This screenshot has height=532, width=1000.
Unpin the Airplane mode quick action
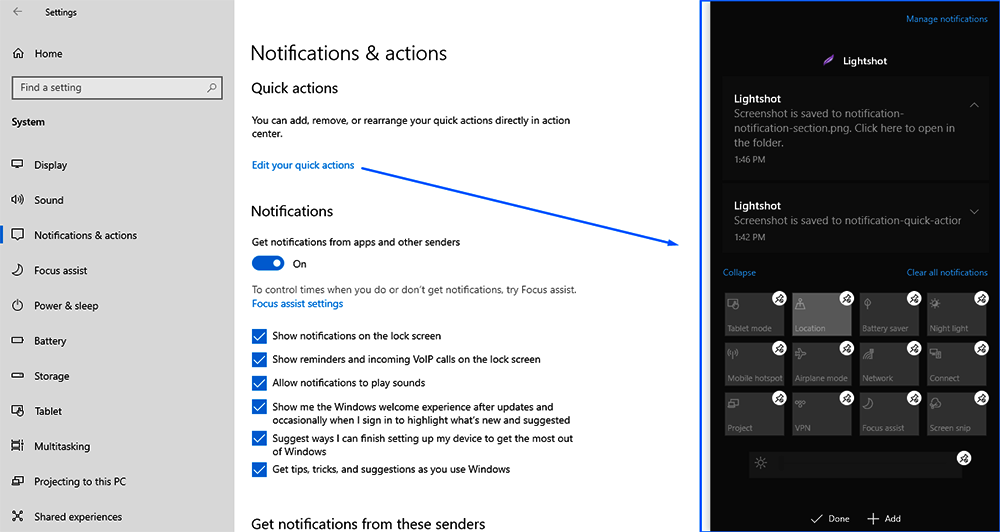tap(846, 348)
